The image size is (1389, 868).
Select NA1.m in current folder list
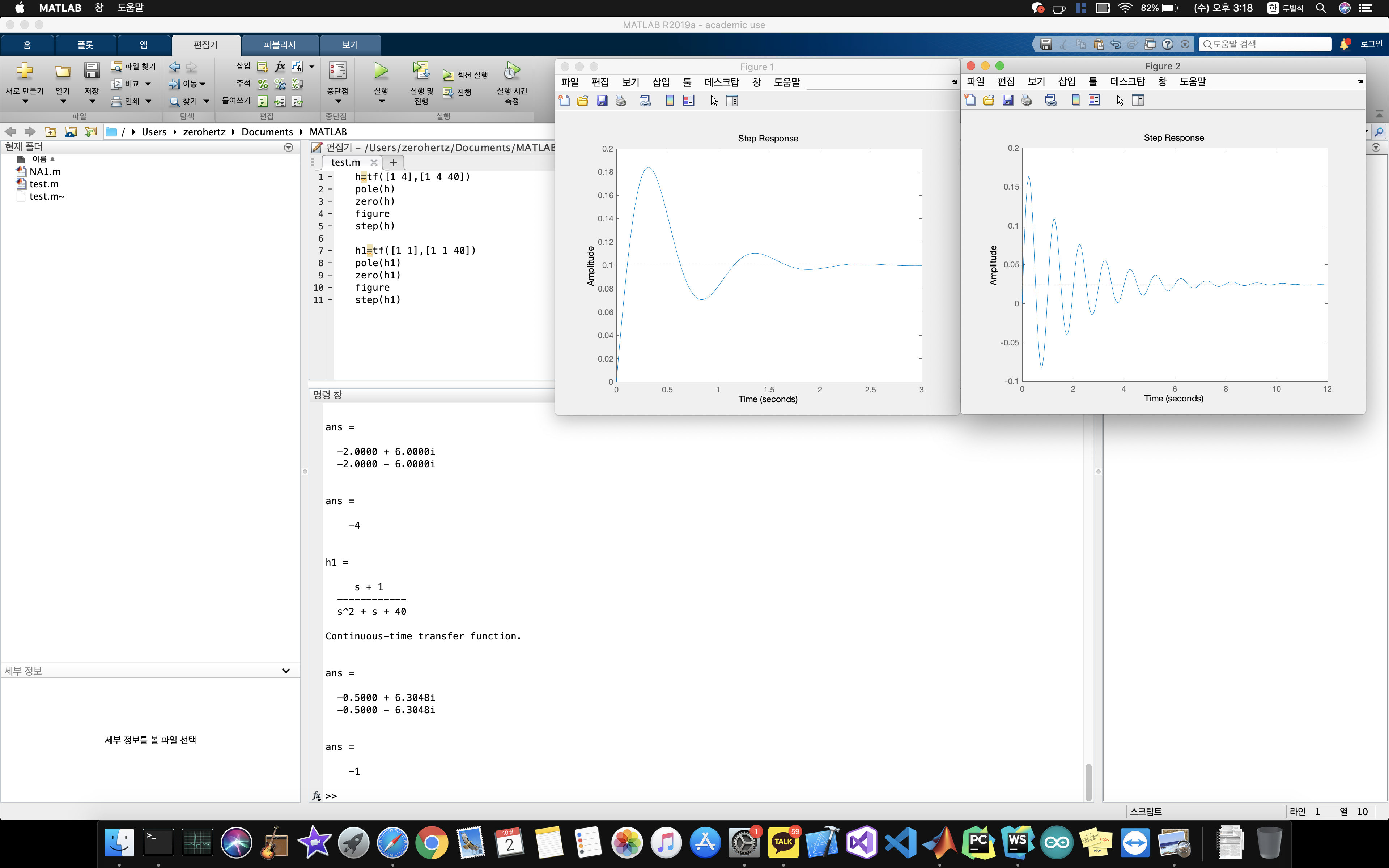click(x=45, y=172)
